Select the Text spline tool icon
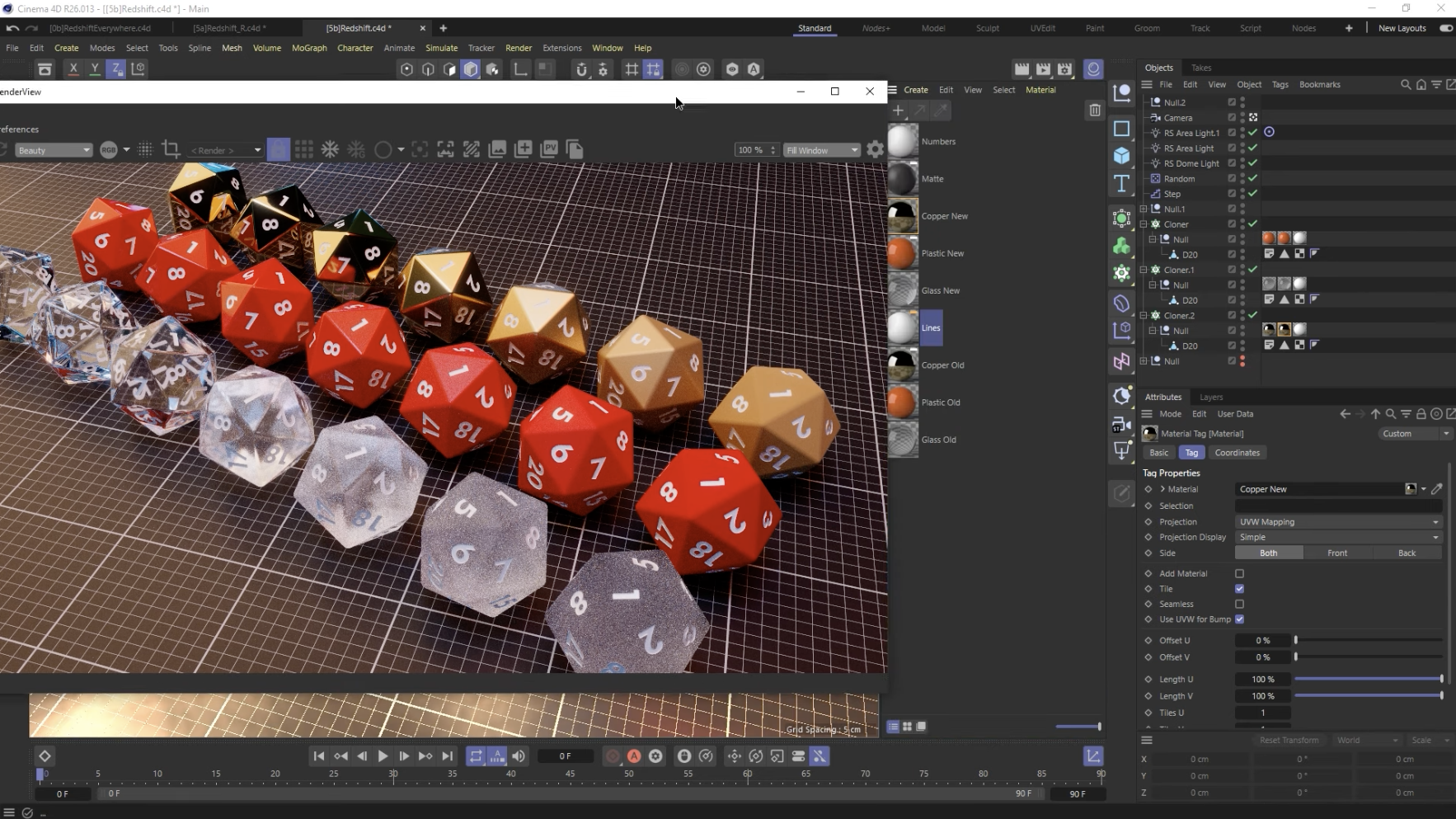This screenshot has height=819, width=1456. click(1121, 183)
